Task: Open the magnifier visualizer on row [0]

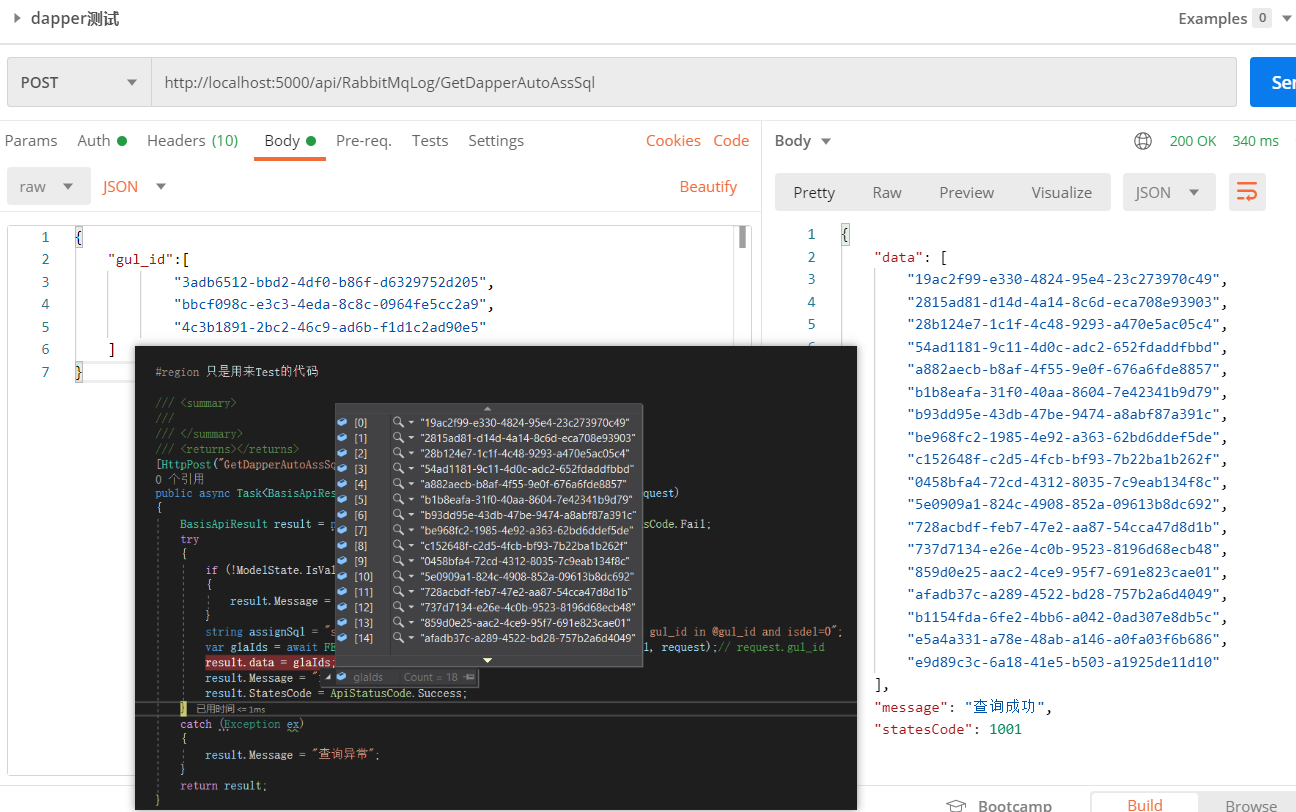Action: click(398, 423)
